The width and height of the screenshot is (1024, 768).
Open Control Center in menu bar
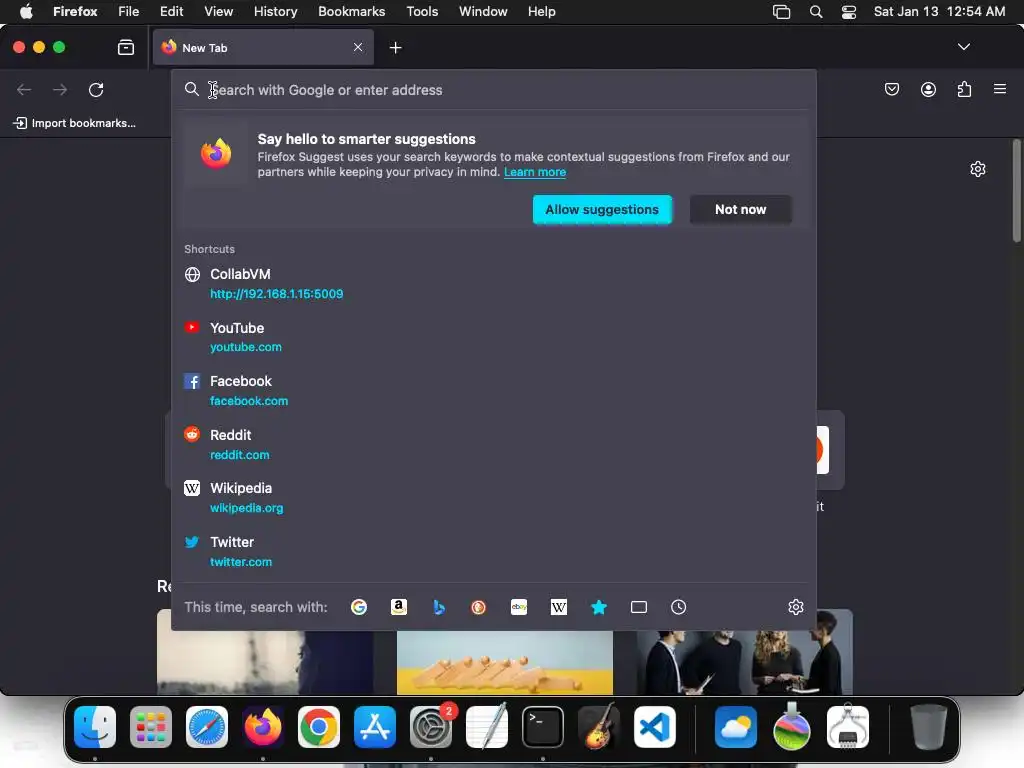[x=848, y=12]
